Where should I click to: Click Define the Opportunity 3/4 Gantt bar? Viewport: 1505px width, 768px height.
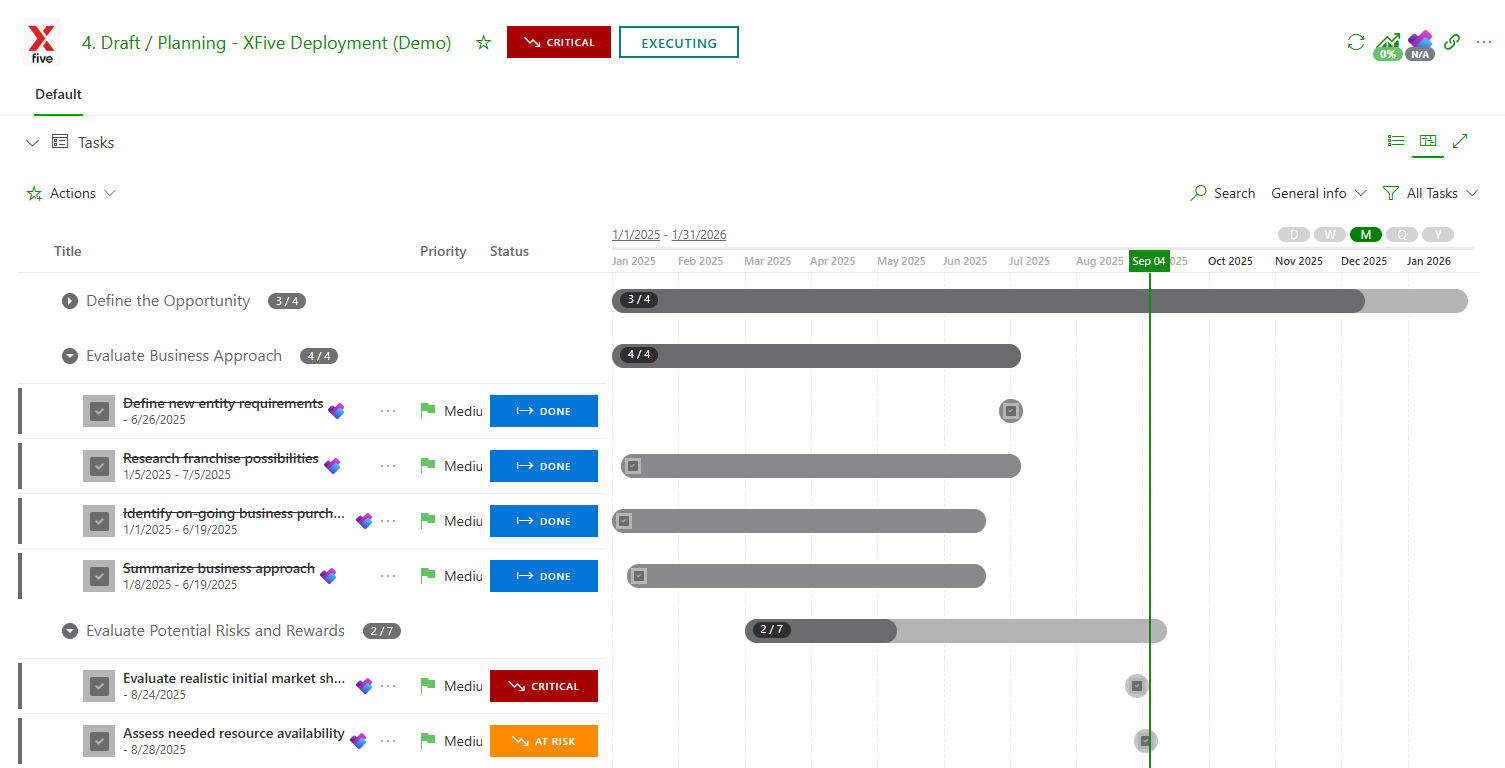(1040, 301)
